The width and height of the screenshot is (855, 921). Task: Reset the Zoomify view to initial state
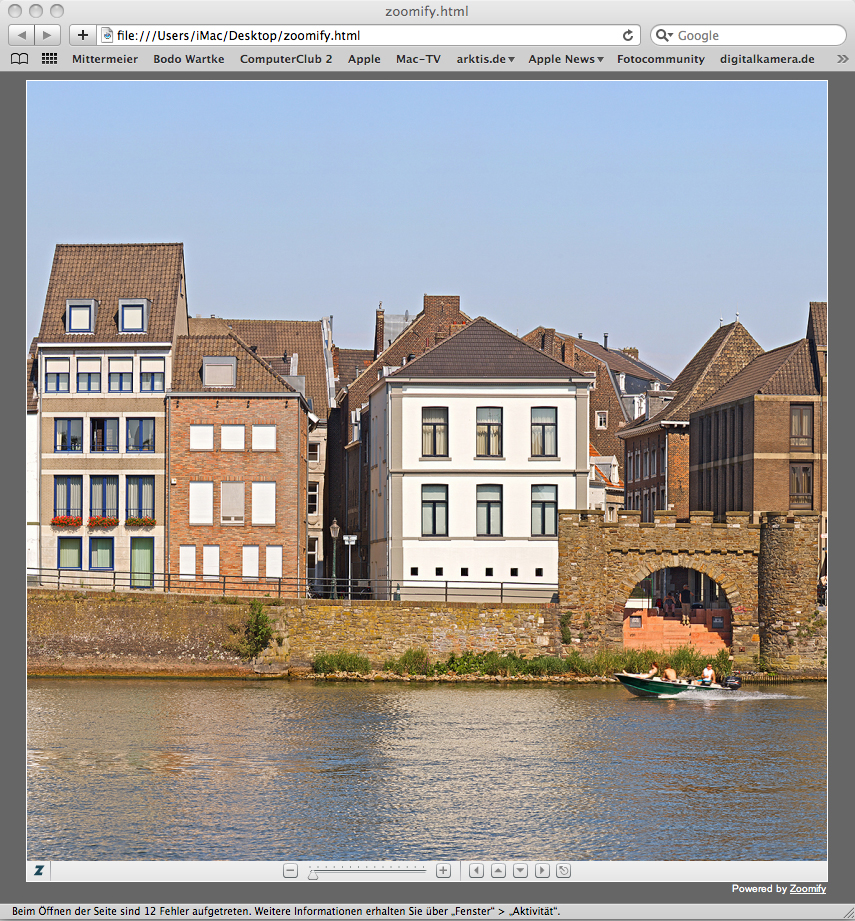click(564, 871)
